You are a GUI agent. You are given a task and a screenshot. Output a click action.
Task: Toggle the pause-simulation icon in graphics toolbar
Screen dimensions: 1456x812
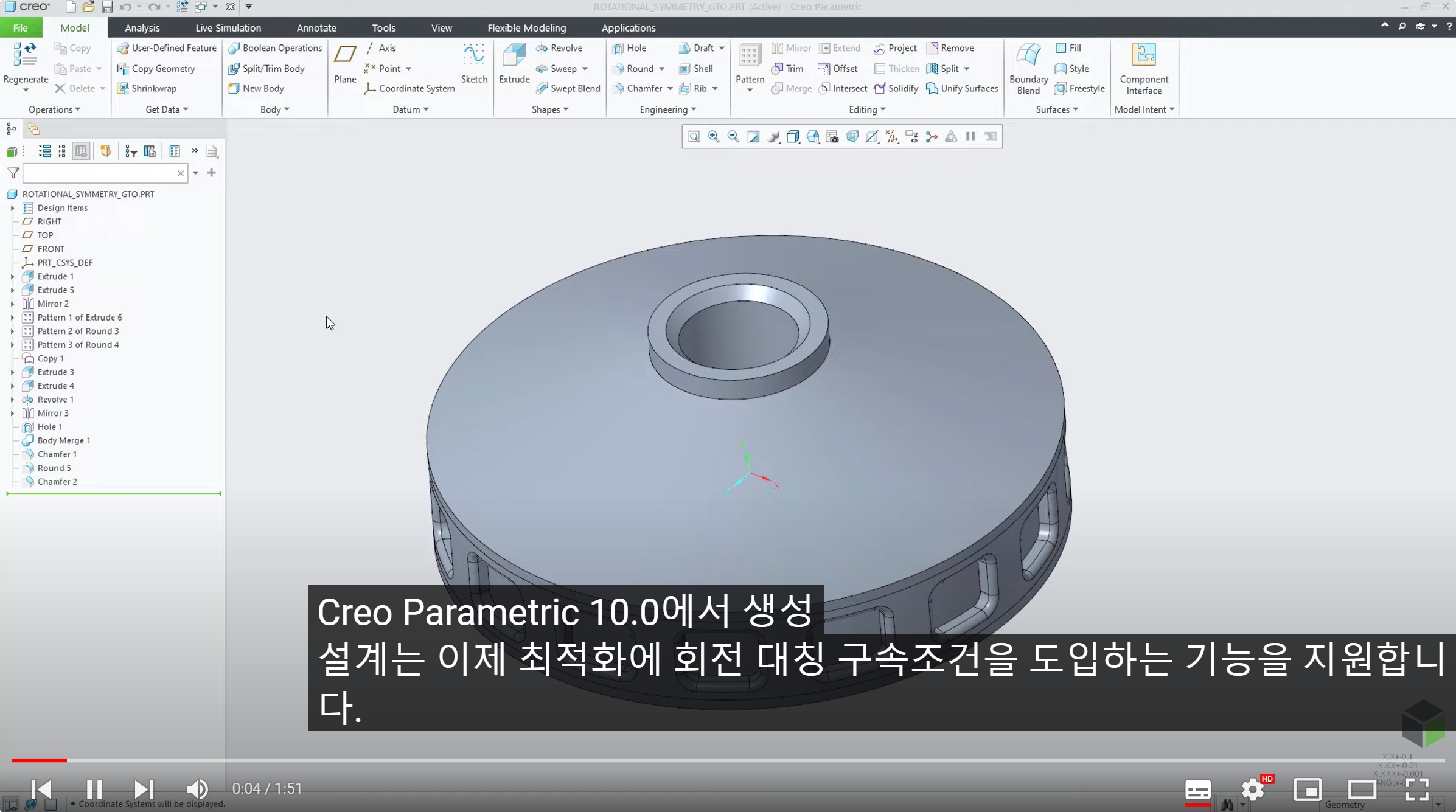click(970, 136)
